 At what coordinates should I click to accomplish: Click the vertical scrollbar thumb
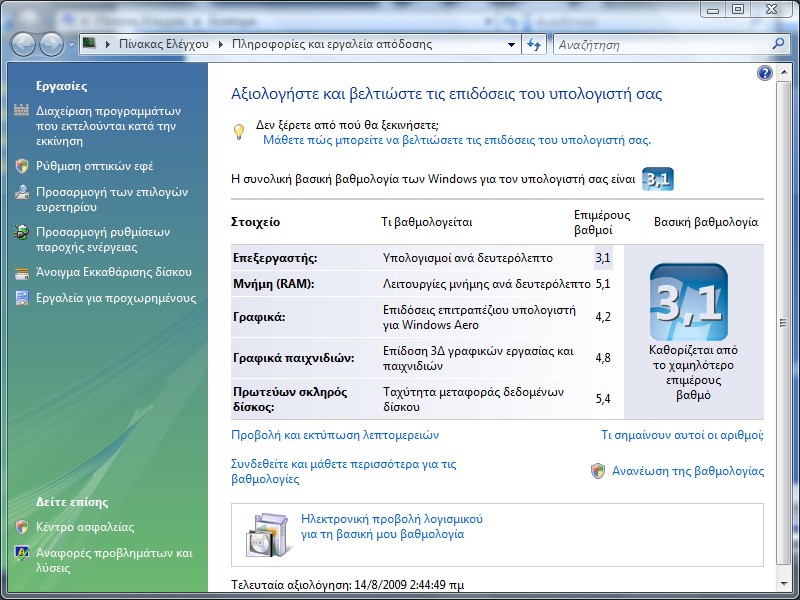tap(783, 322)
